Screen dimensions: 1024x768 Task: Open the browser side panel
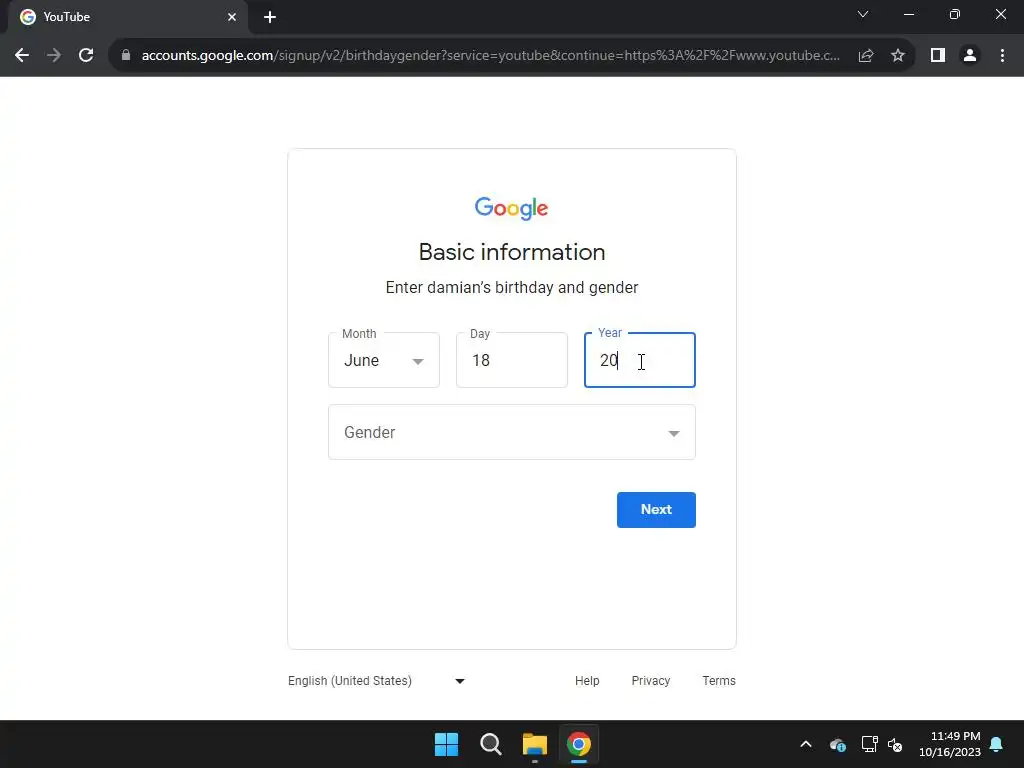coord(938,56)
